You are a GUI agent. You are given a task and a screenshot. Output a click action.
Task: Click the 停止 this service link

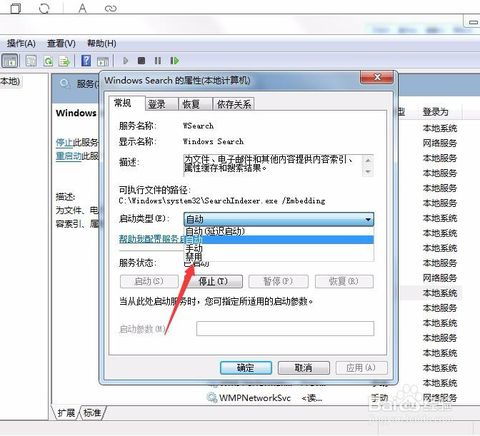click(64, 143)
